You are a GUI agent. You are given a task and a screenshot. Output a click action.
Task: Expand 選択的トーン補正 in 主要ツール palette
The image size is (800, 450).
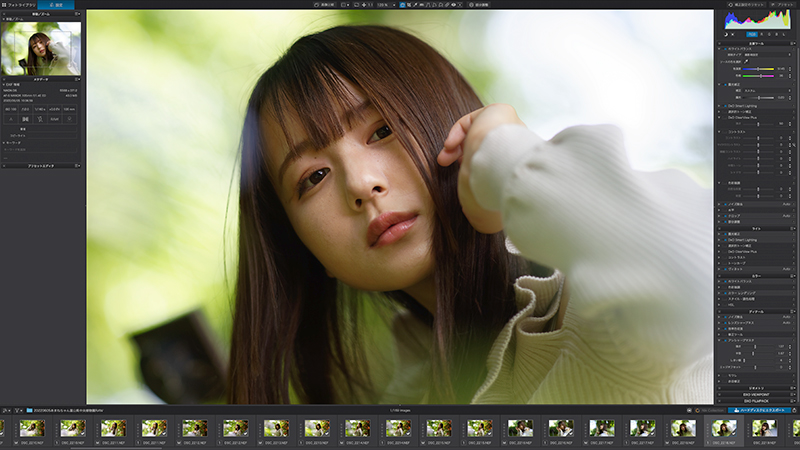(719, 112)
